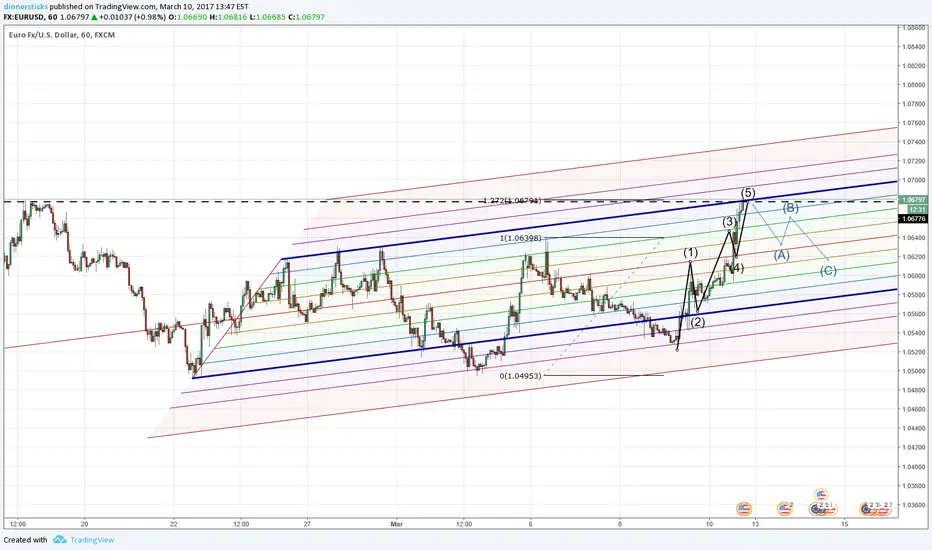Select the black 1.06776 price label
This screenshot has height=550, width=932.
[914, 219]
